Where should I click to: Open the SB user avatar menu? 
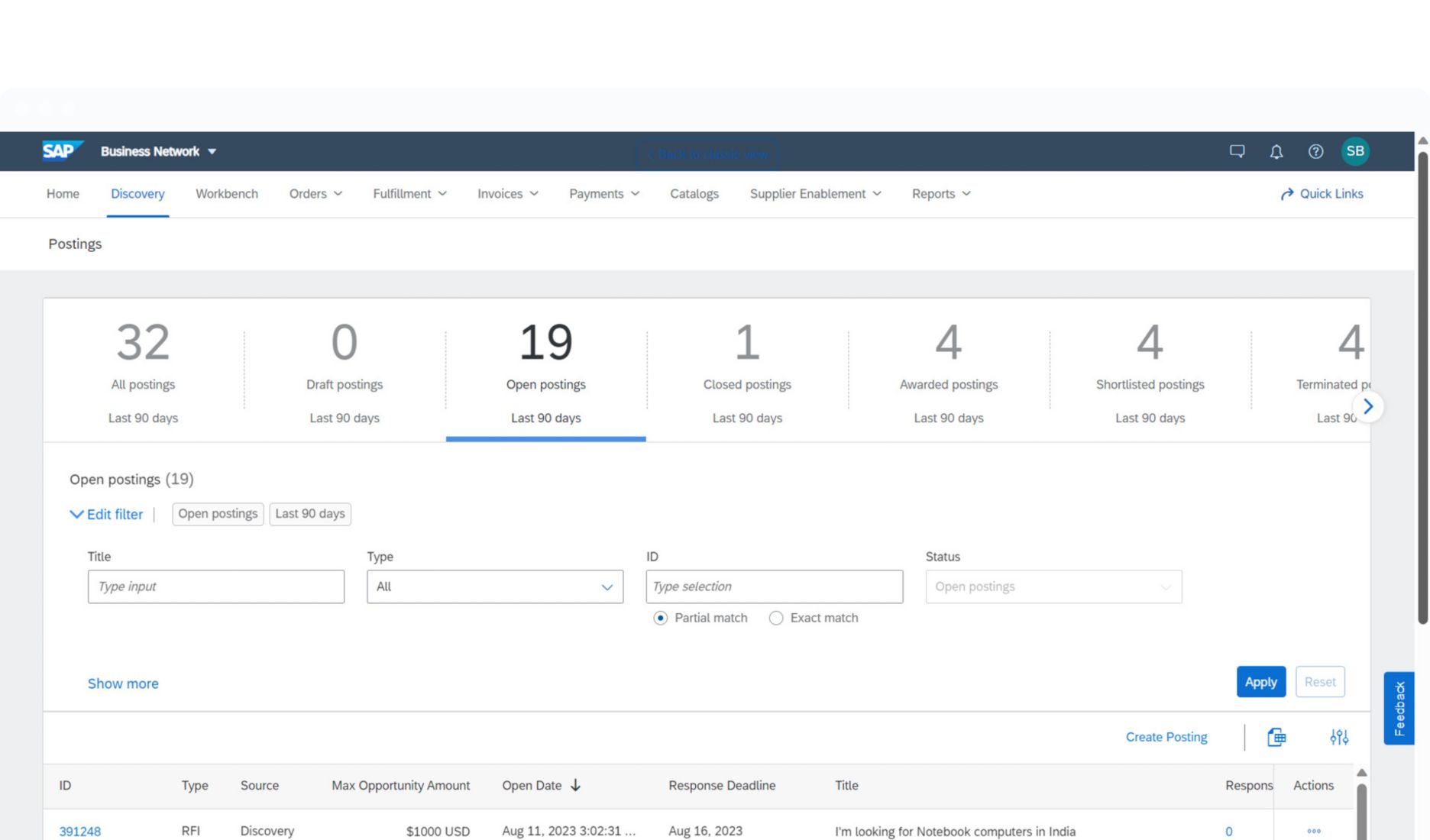pos(1355,151)
